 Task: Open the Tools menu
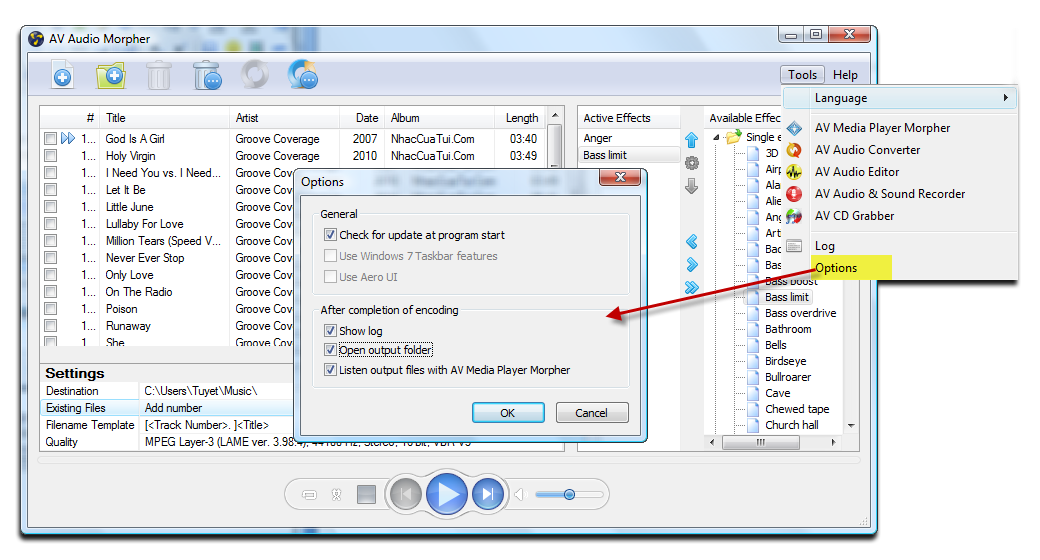[802, 75]
